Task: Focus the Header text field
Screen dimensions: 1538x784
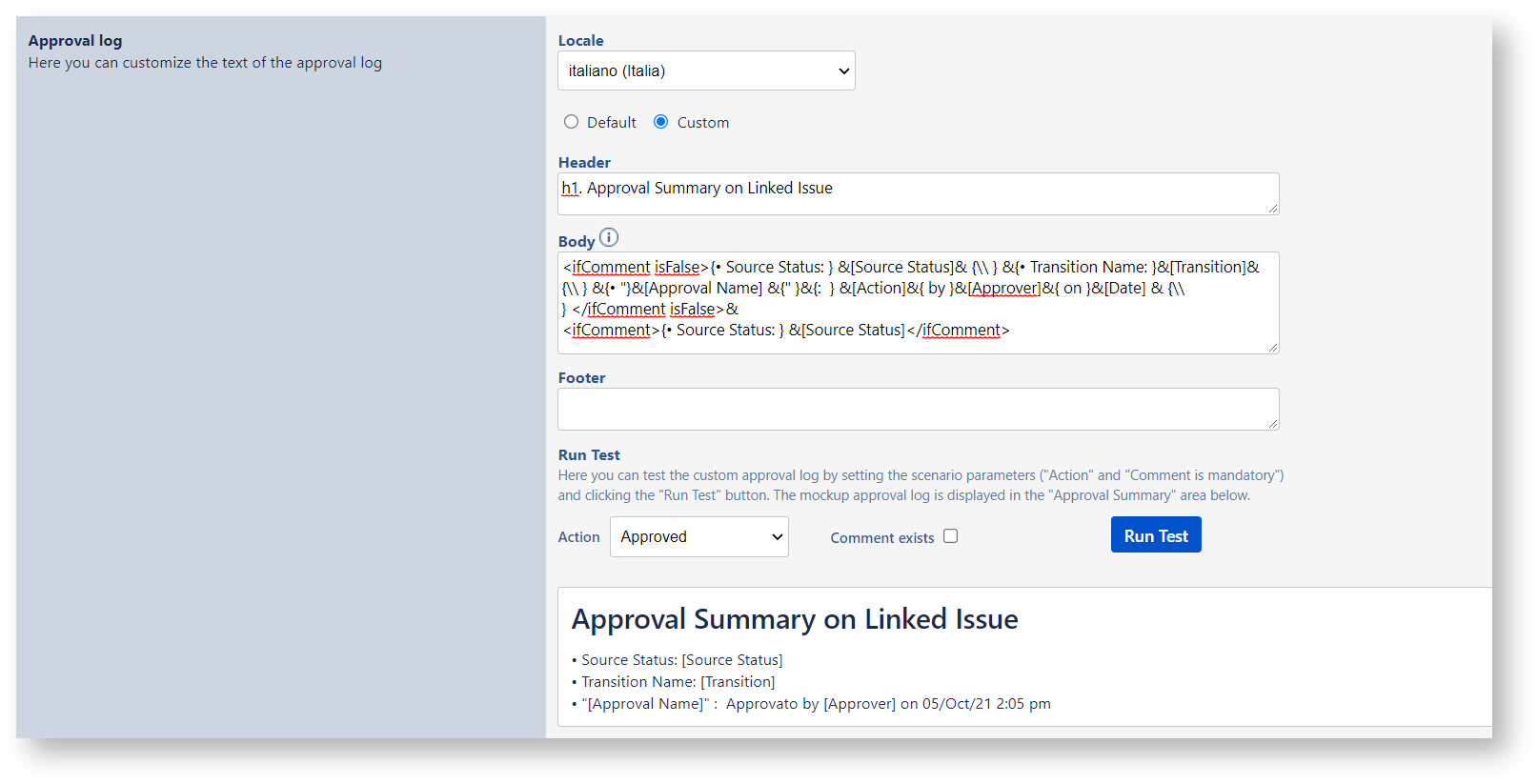Action: [917, 193]
